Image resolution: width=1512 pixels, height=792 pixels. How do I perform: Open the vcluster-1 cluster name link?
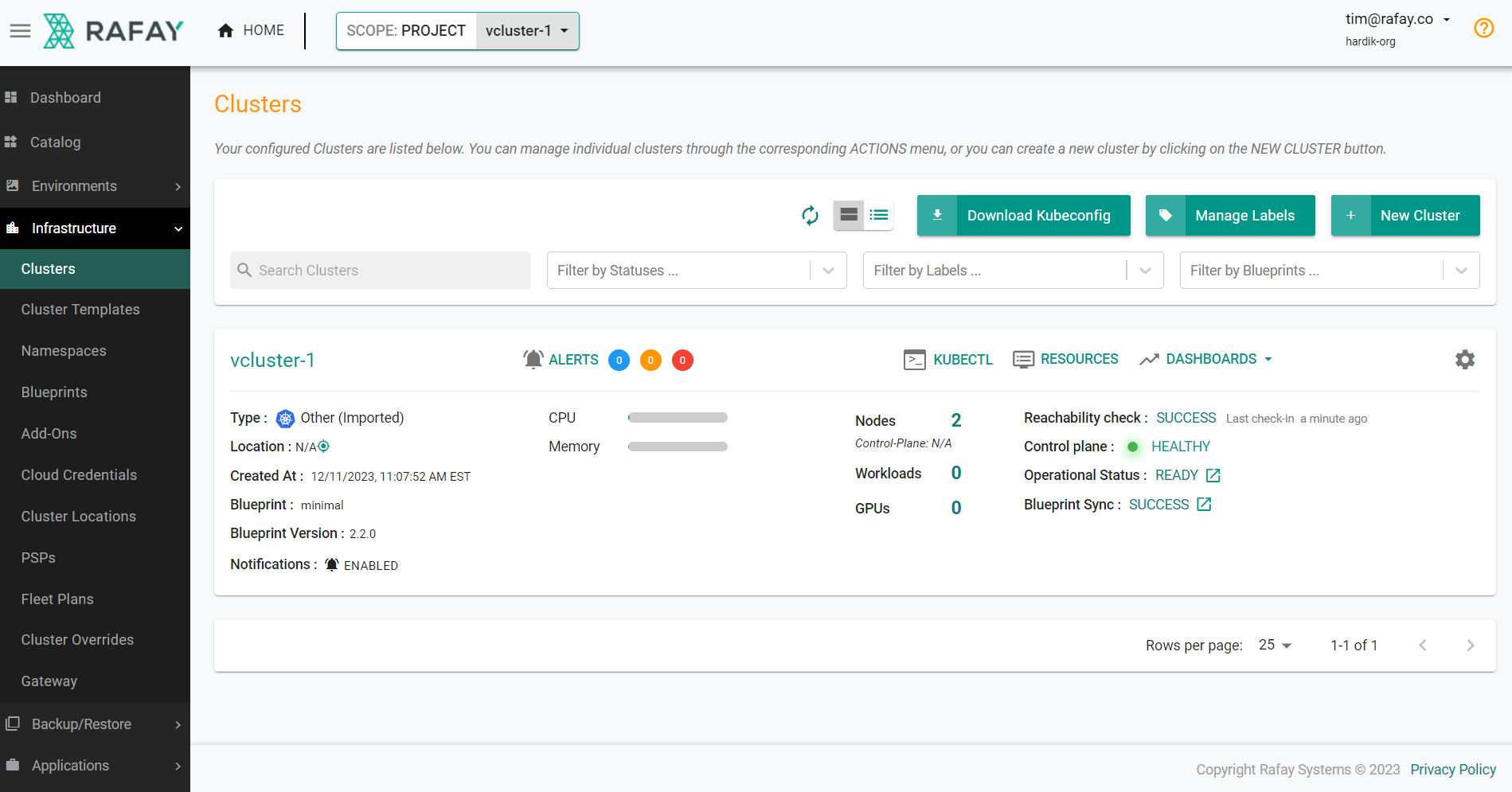272,360
